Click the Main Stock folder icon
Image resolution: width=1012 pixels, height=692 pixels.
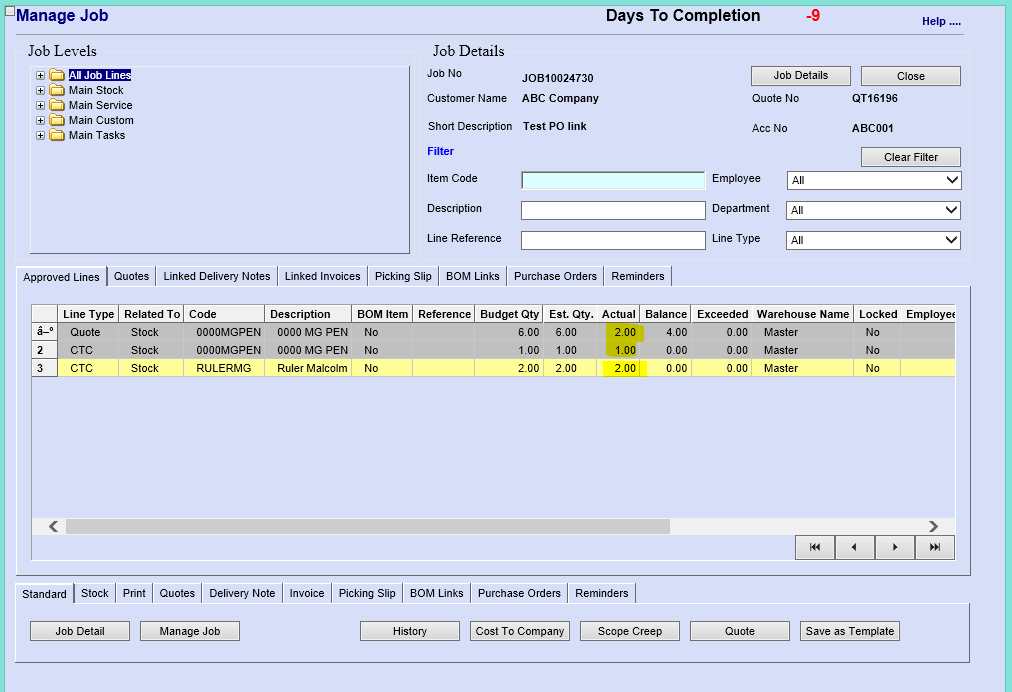click(57, 90)
